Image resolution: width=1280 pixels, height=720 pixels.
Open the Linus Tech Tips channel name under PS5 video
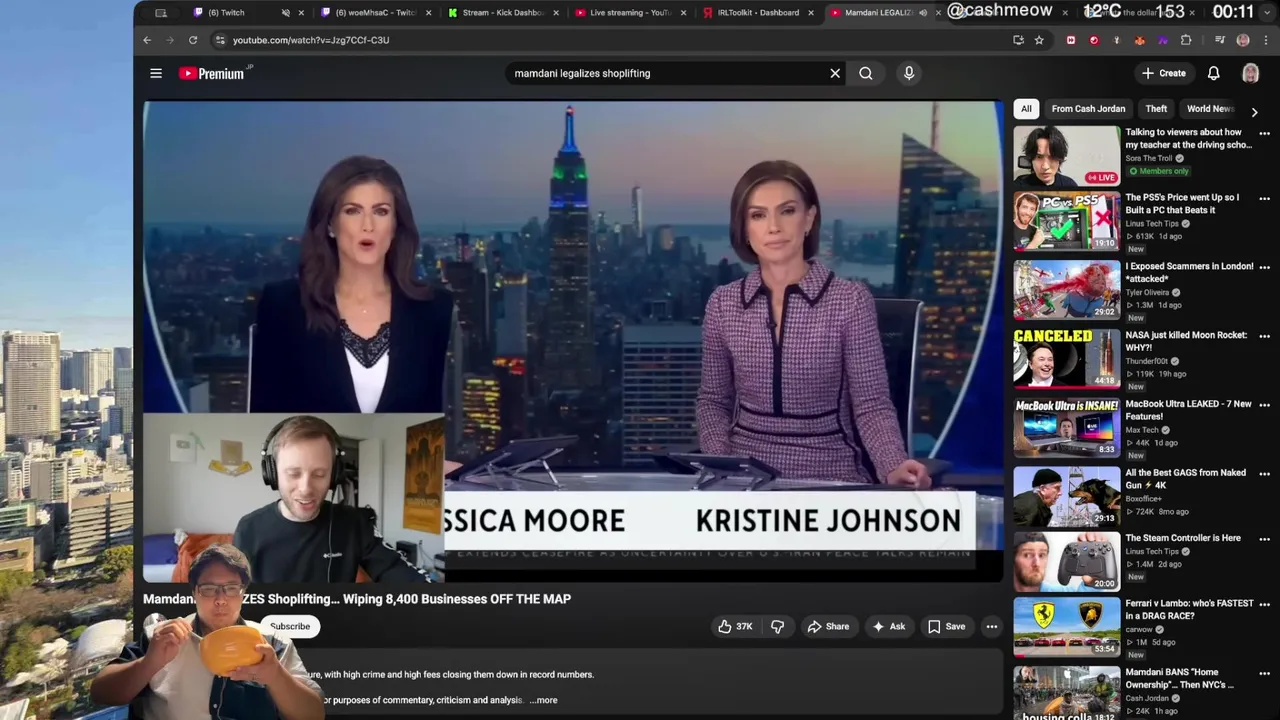(x=1152, y=224)
